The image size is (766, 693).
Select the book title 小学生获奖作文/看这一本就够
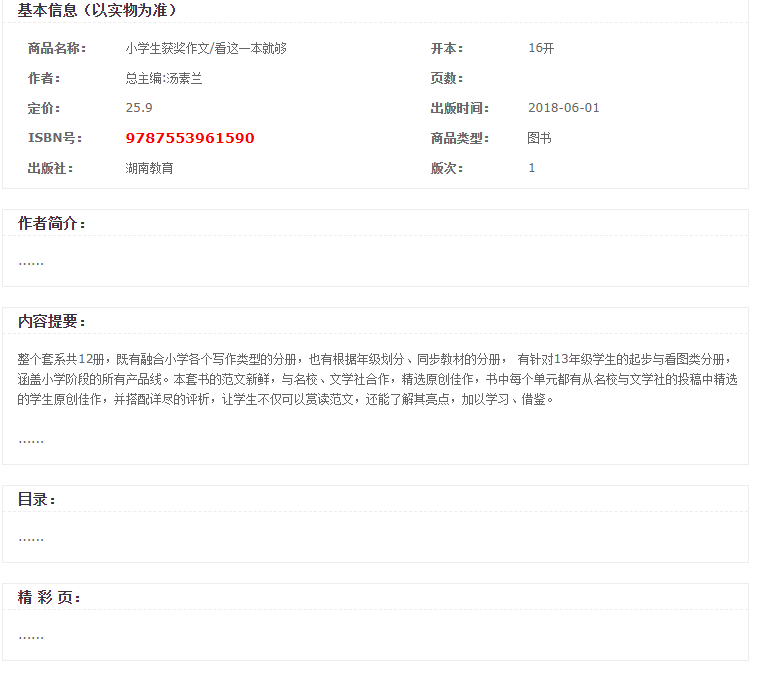206,48
